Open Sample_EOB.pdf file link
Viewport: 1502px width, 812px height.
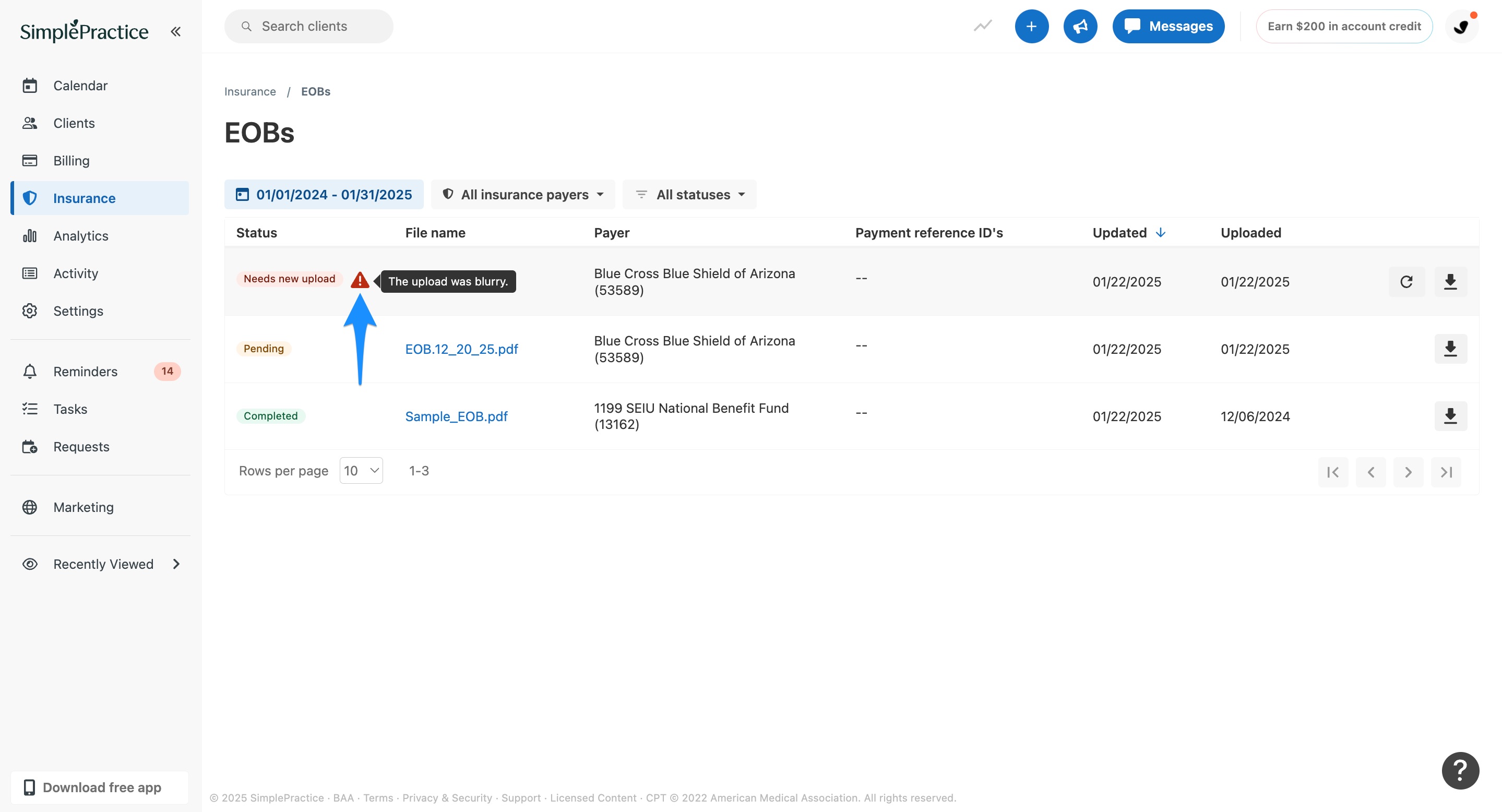pos(456,416)
